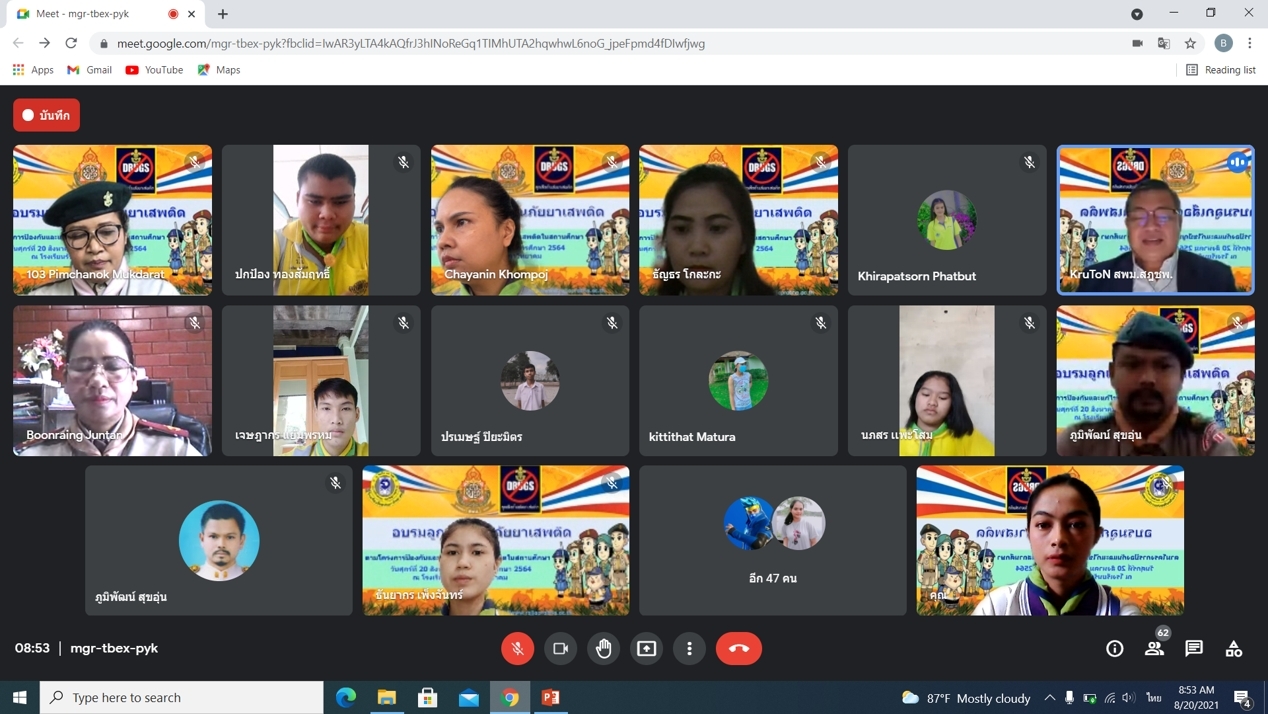Viewport: 1268px width, 714px height.
Task: Open chat with everyone panel
Action: tap(1194, 648)
